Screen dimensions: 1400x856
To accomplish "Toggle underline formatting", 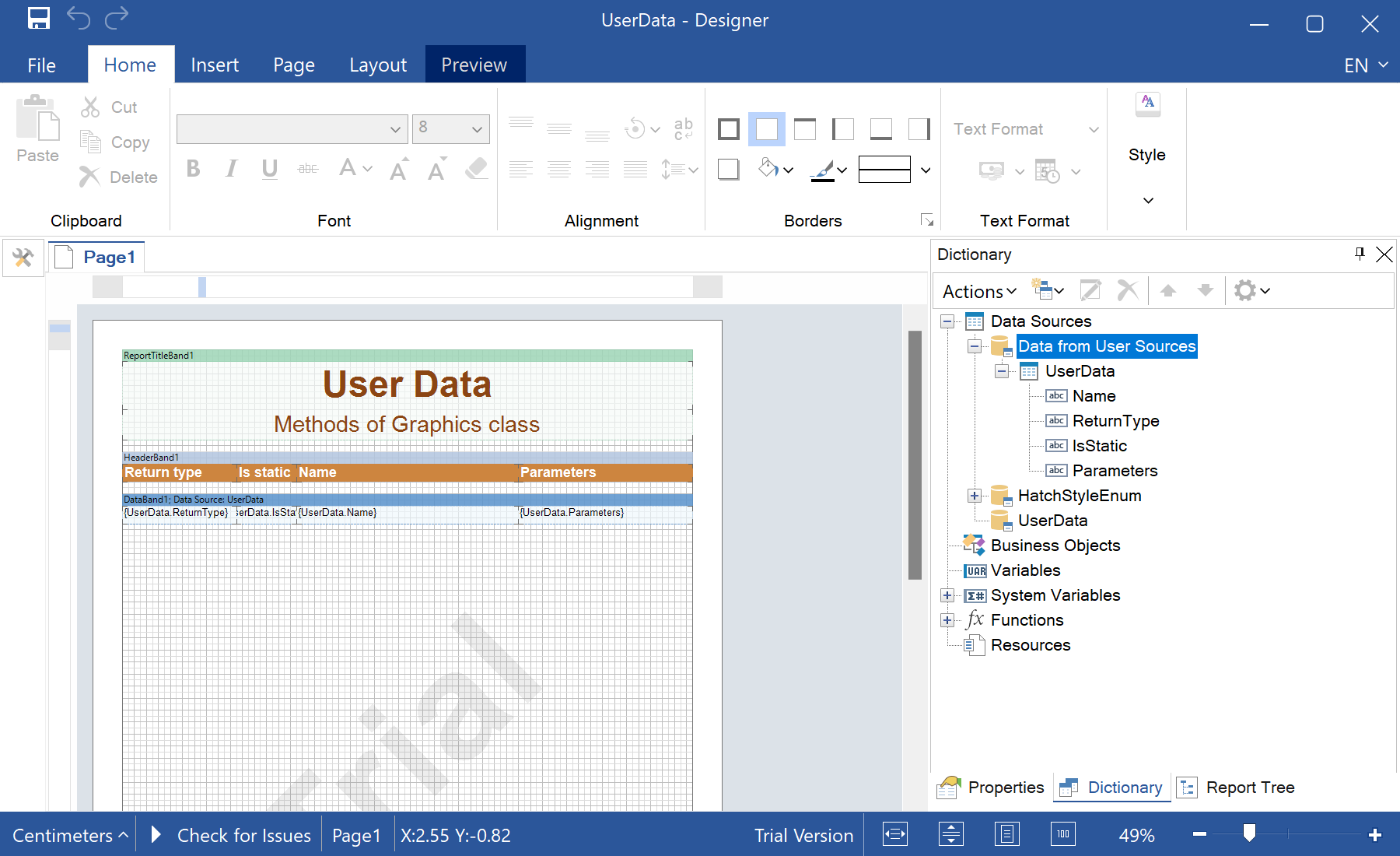I will (x=270, y=168).
